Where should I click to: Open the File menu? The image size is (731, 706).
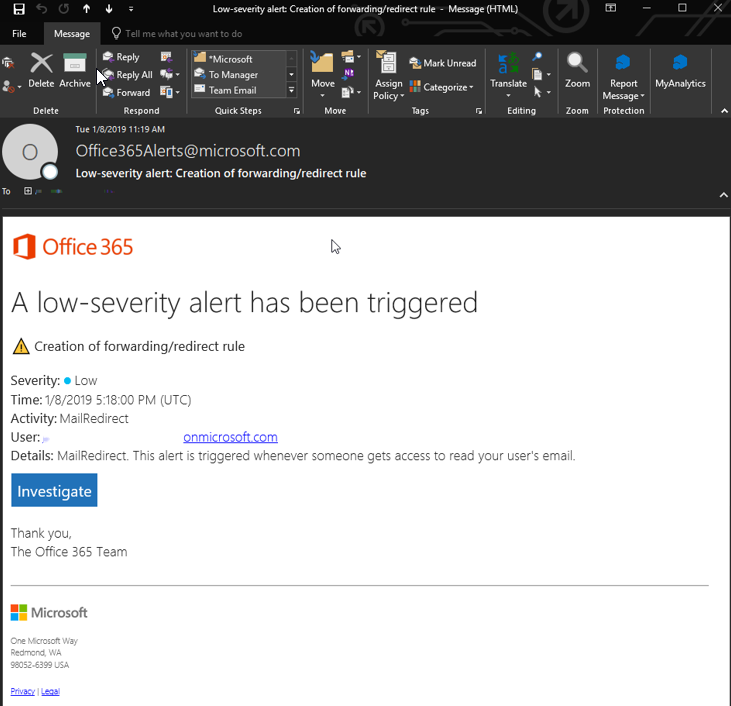tap(19, 34)
